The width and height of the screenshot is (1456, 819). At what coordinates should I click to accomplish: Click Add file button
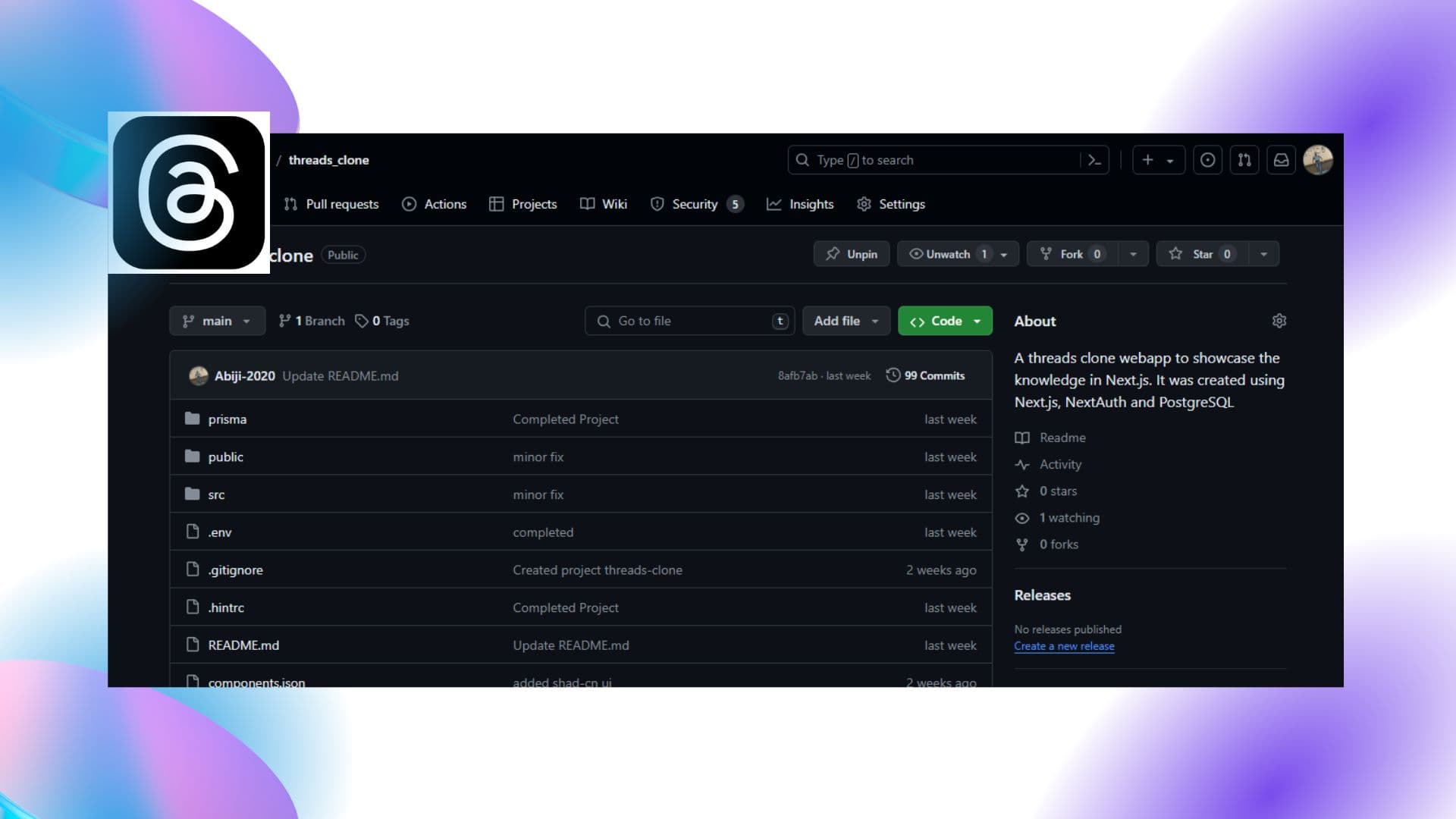click(844, 320)
